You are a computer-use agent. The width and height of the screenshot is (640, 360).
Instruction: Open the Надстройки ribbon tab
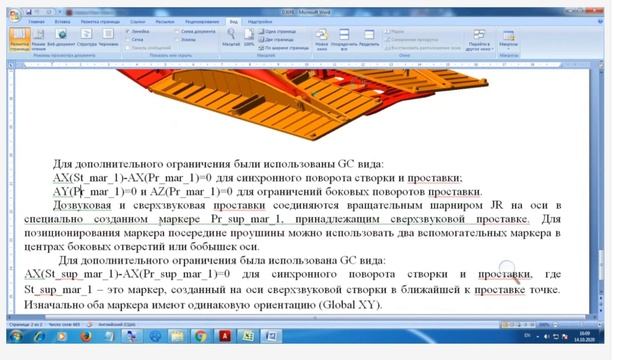[x=260, y=22]
